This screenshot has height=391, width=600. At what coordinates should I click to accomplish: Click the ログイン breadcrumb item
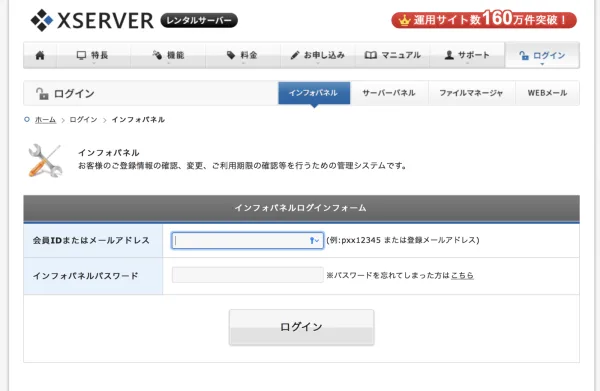(83, 120)
